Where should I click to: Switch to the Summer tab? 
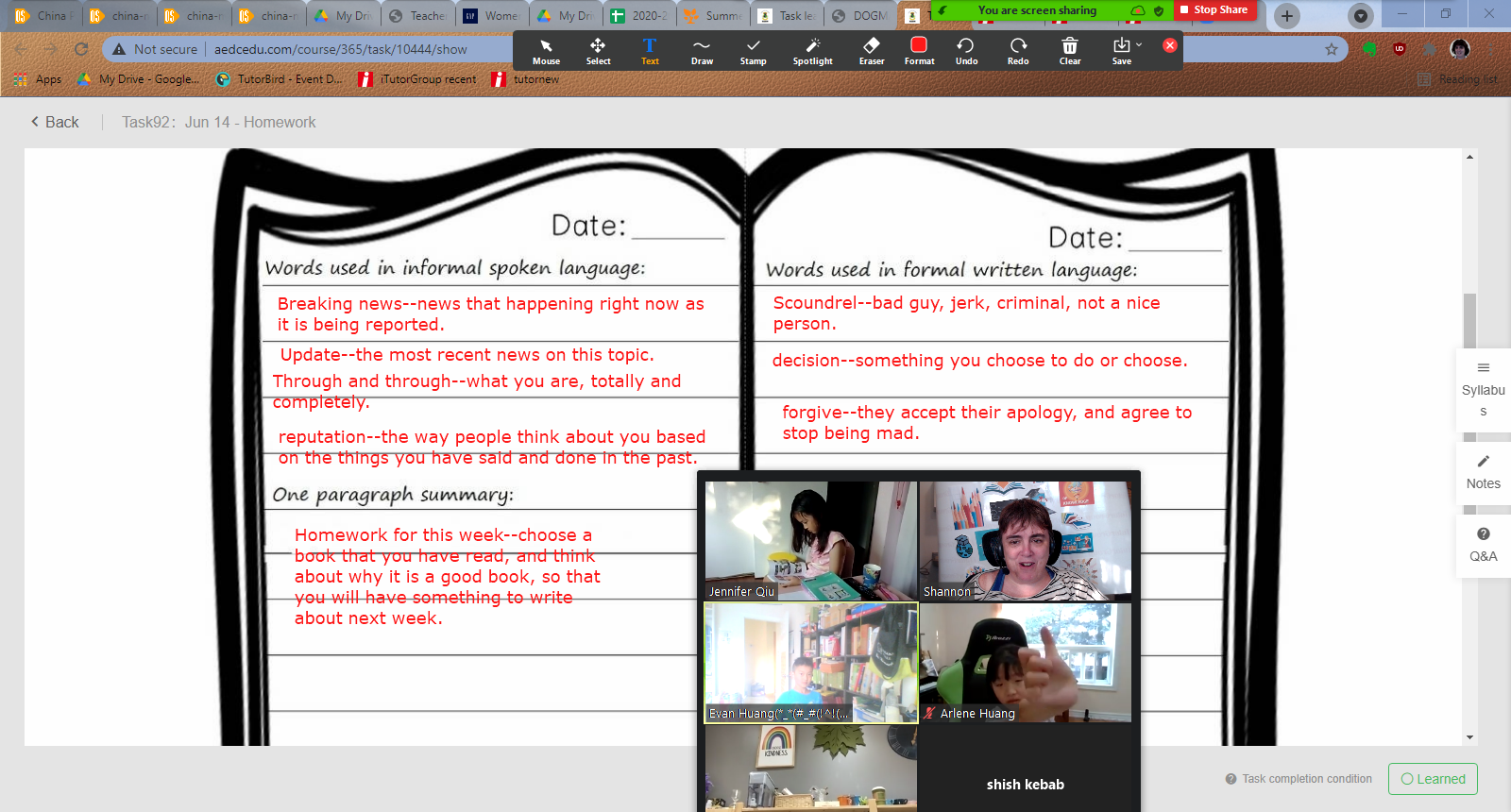tap(714, 16)
